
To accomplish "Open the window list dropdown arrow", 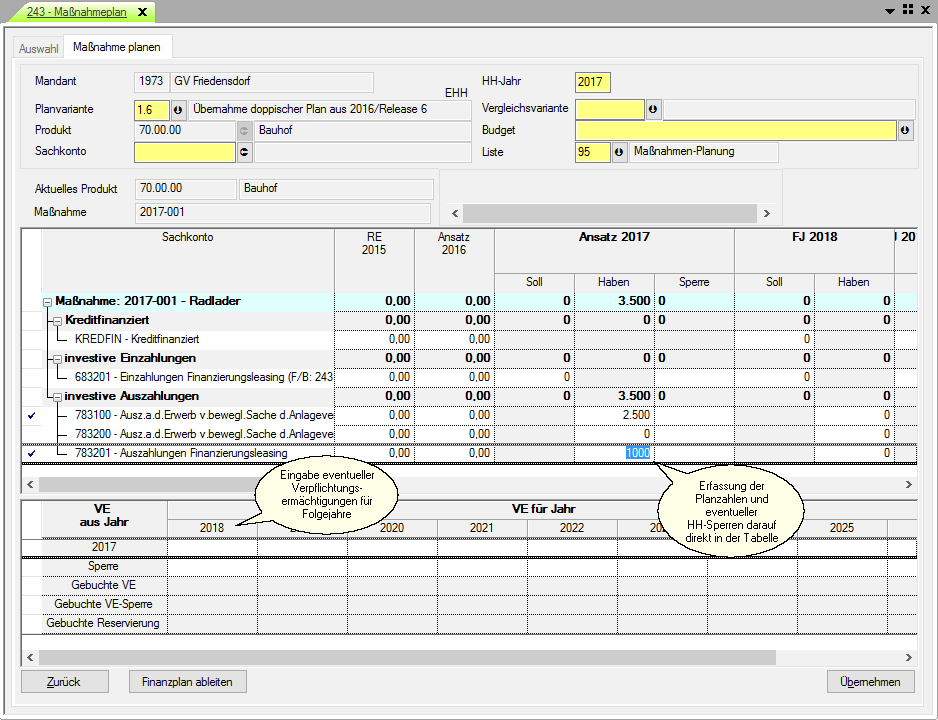I will coord(890,9).
